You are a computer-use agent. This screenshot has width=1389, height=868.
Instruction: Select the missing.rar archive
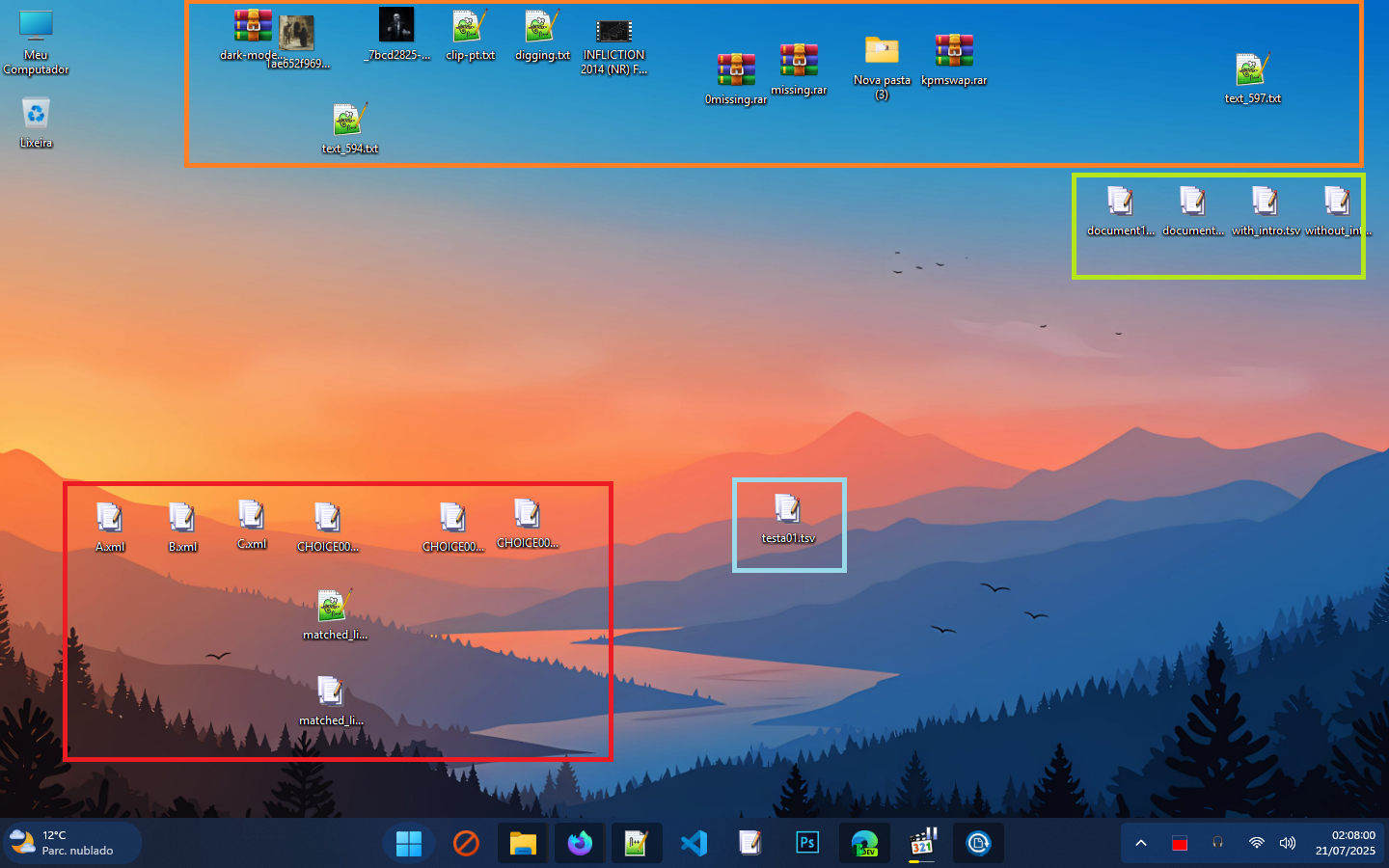point(799,69)
